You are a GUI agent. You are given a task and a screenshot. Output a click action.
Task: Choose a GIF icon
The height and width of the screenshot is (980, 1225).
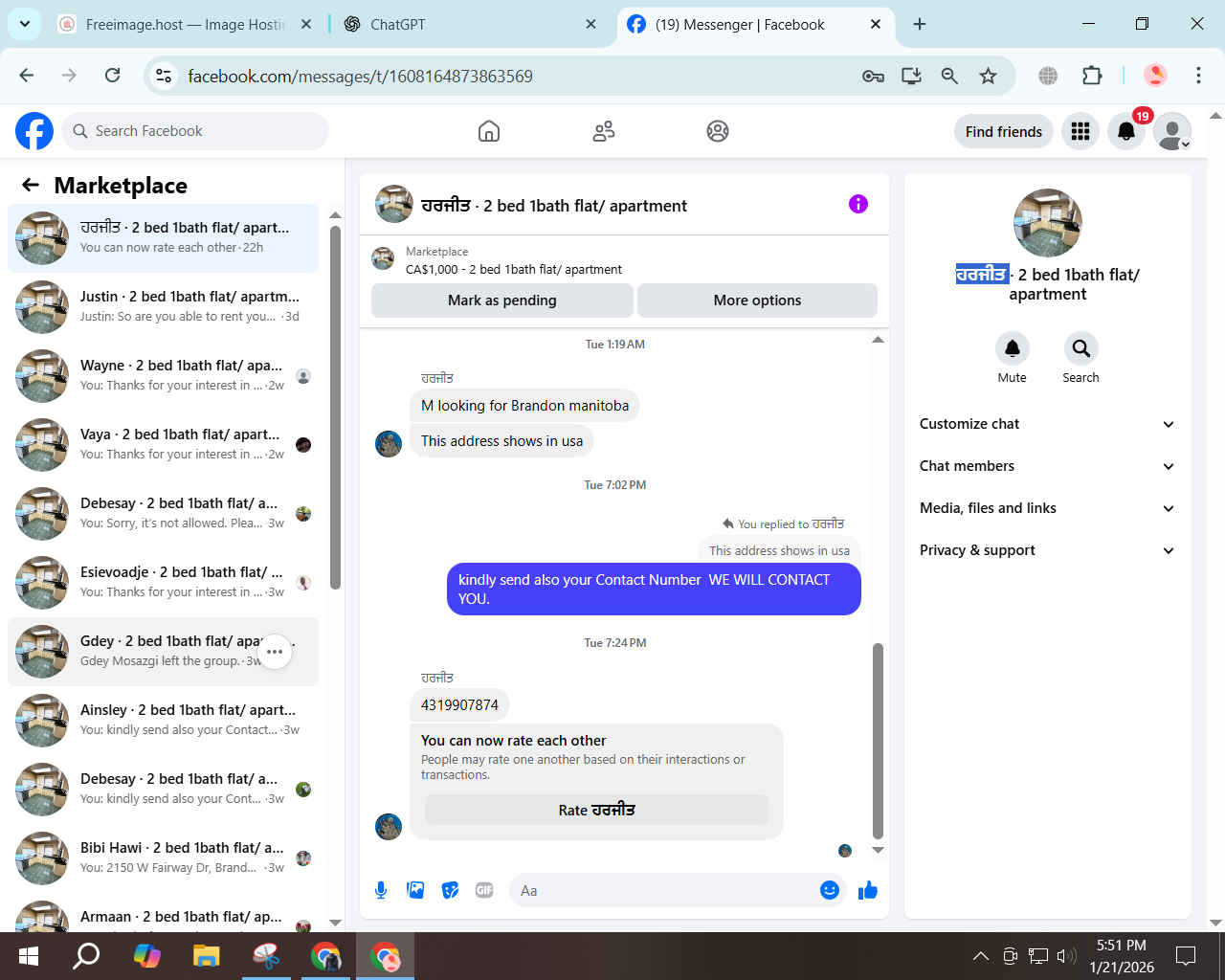[484, 890]
